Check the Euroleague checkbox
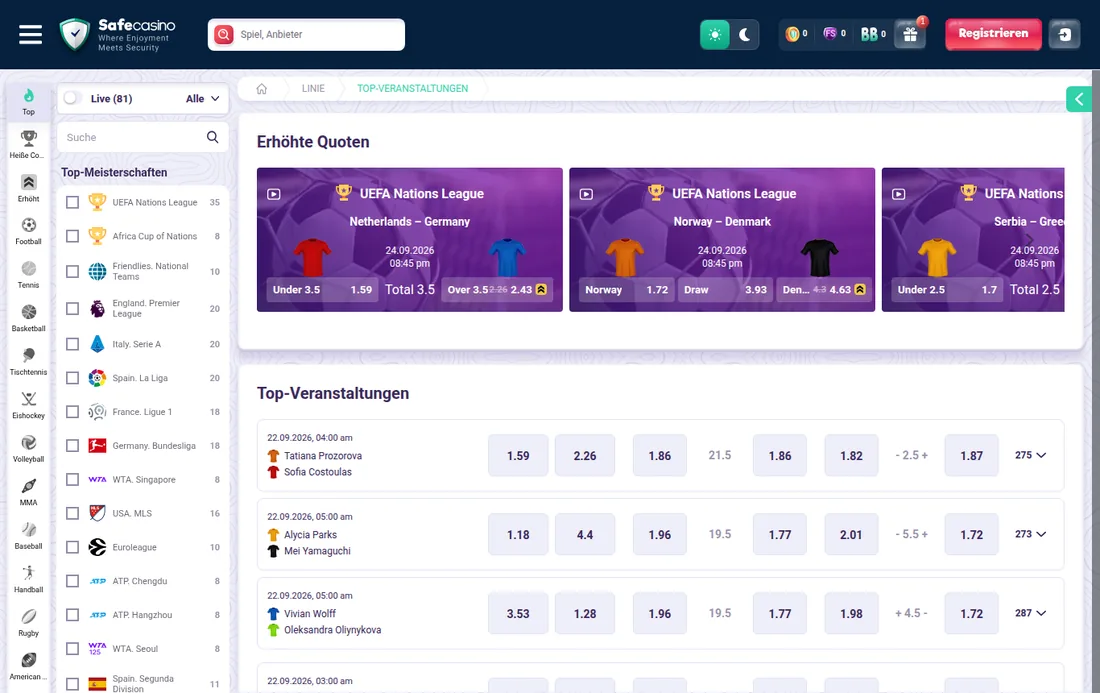The height and width of the screenshot is (693, 1100). click(x=72, y=547)
